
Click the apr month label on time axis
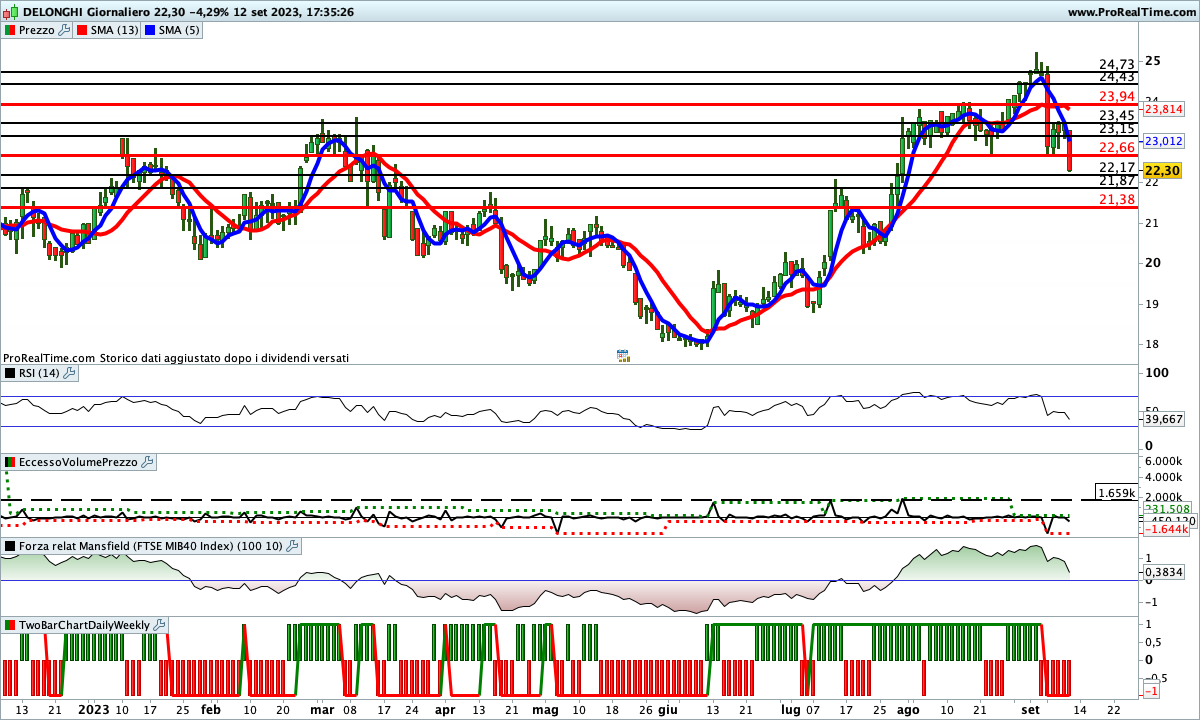coord(445,708)
